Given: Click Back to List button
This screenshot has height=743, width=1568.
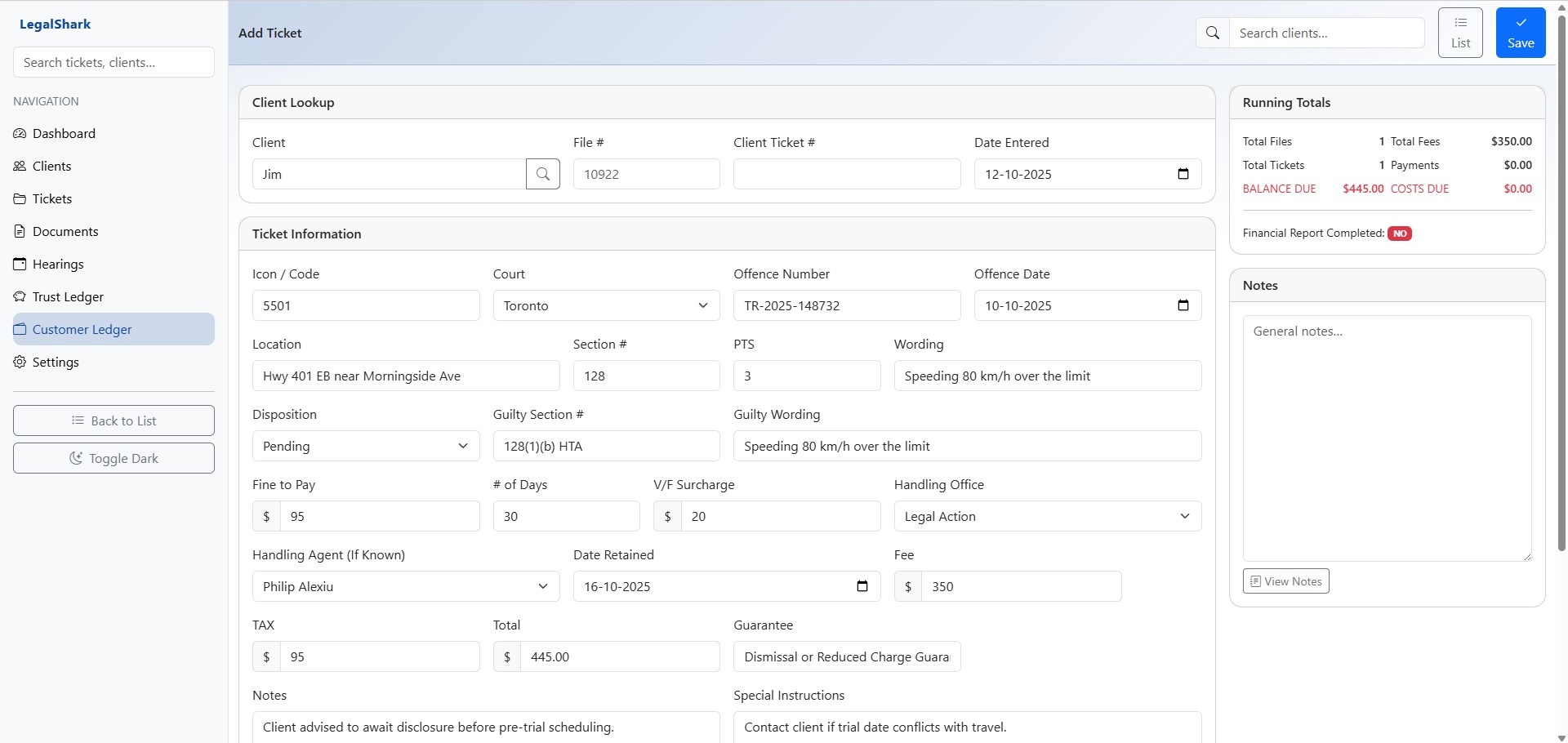Looking at the screenshot, I should pos(114,420).
